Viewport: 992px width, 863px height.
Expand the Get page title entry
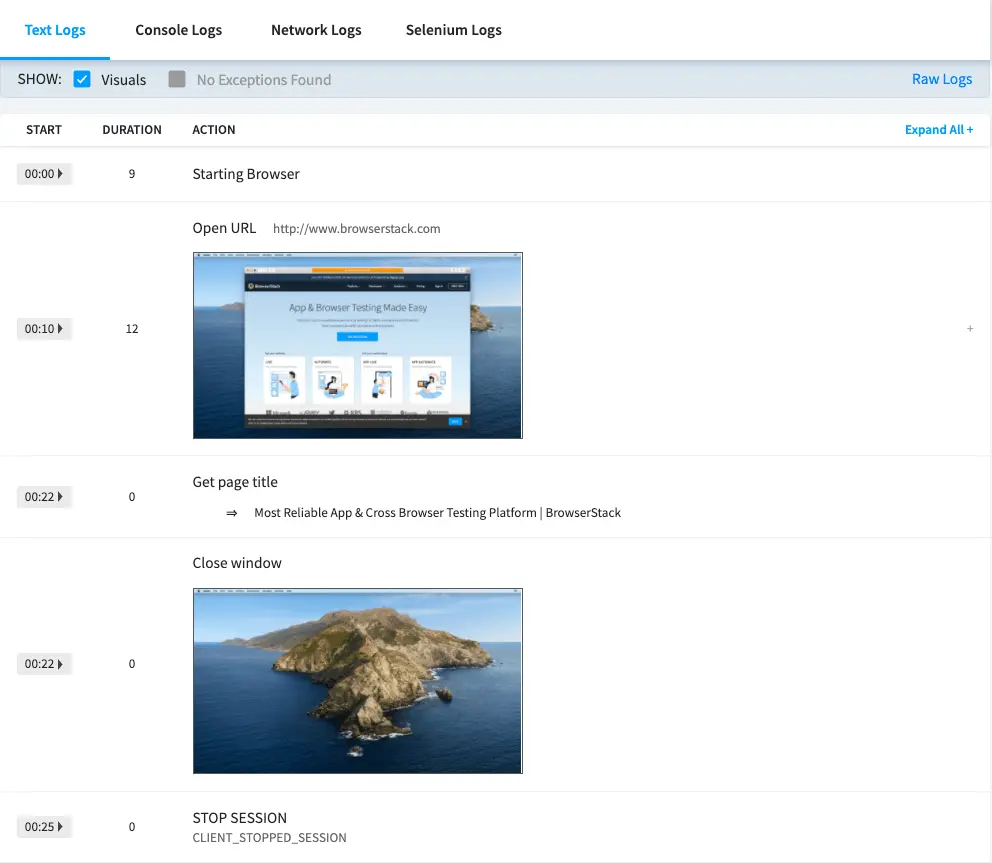pyautogui.click(x=44, y=496)
